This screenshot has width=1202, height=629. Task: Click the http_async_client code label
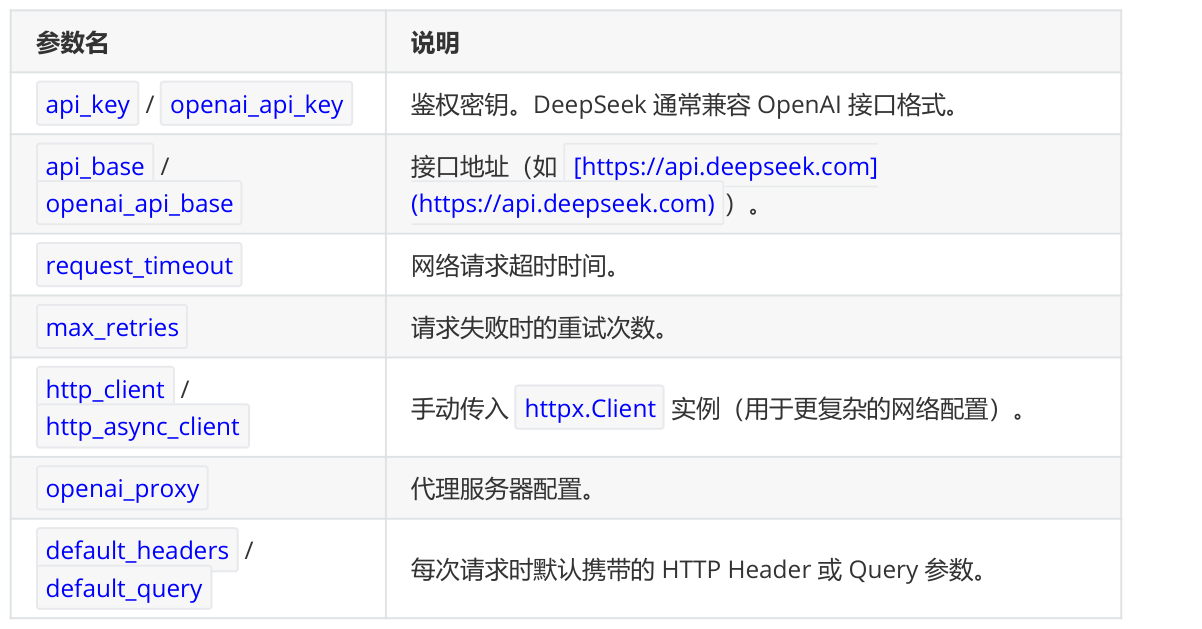(143, 426)
